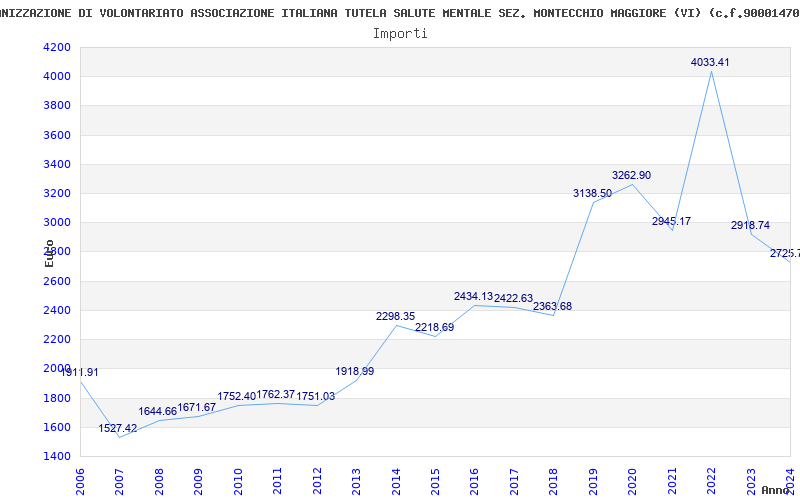Click the 2017 x-axis year label

click(x=514, y=482)
